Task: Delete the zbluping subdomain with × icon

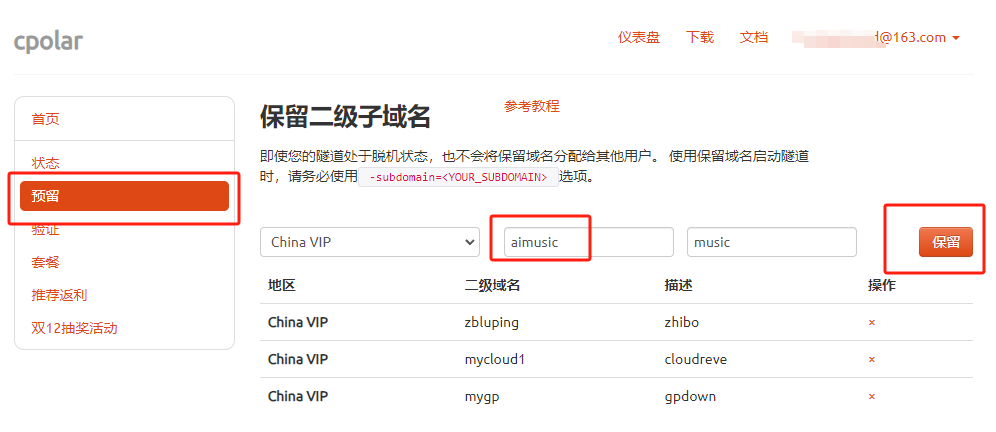Action: (x=872, y=323)
